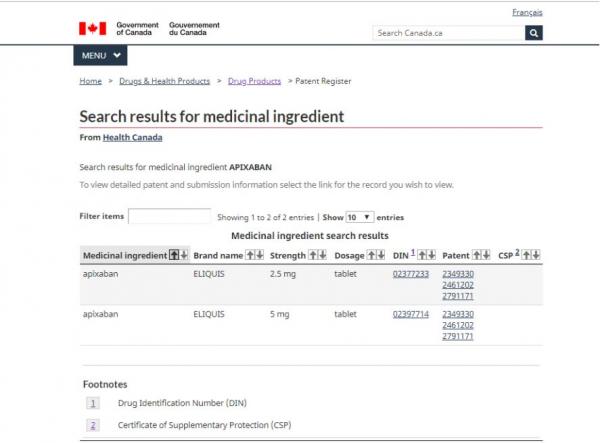Sort Brand name column descending arrow
600x443 pixels.
(260, 255)
